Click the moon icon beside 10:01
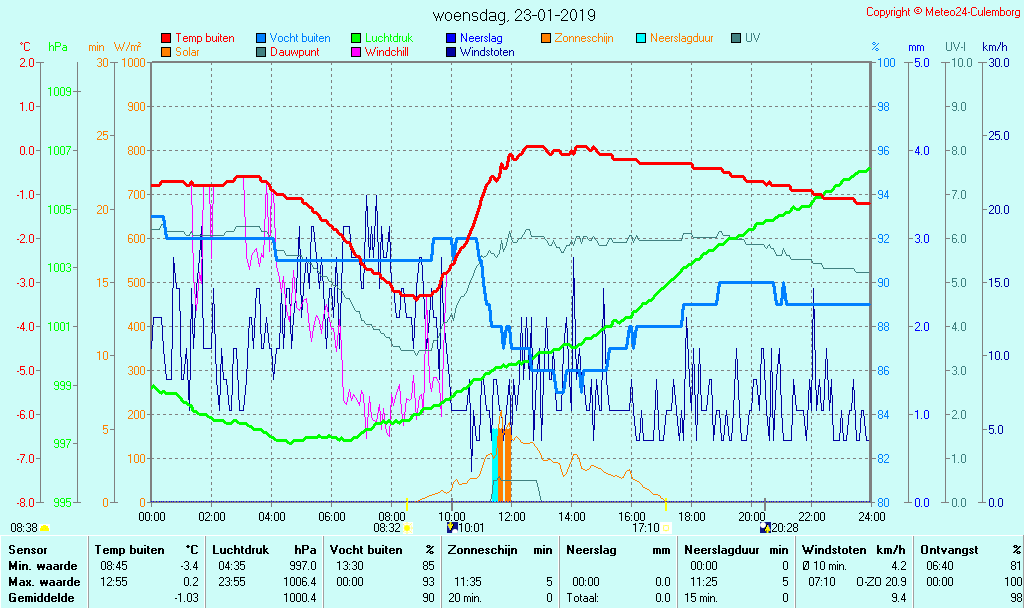This screenshot has width=1026, height=608. coord(451,528)
